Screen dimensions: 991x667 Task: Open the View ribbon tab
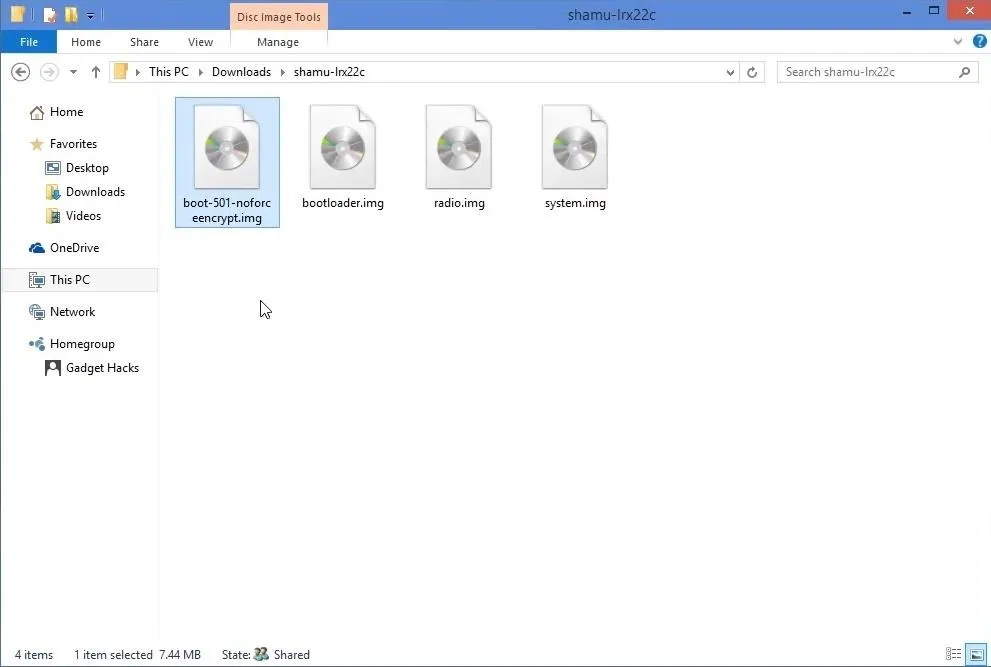pyautogui.click(x=200, y=42)
